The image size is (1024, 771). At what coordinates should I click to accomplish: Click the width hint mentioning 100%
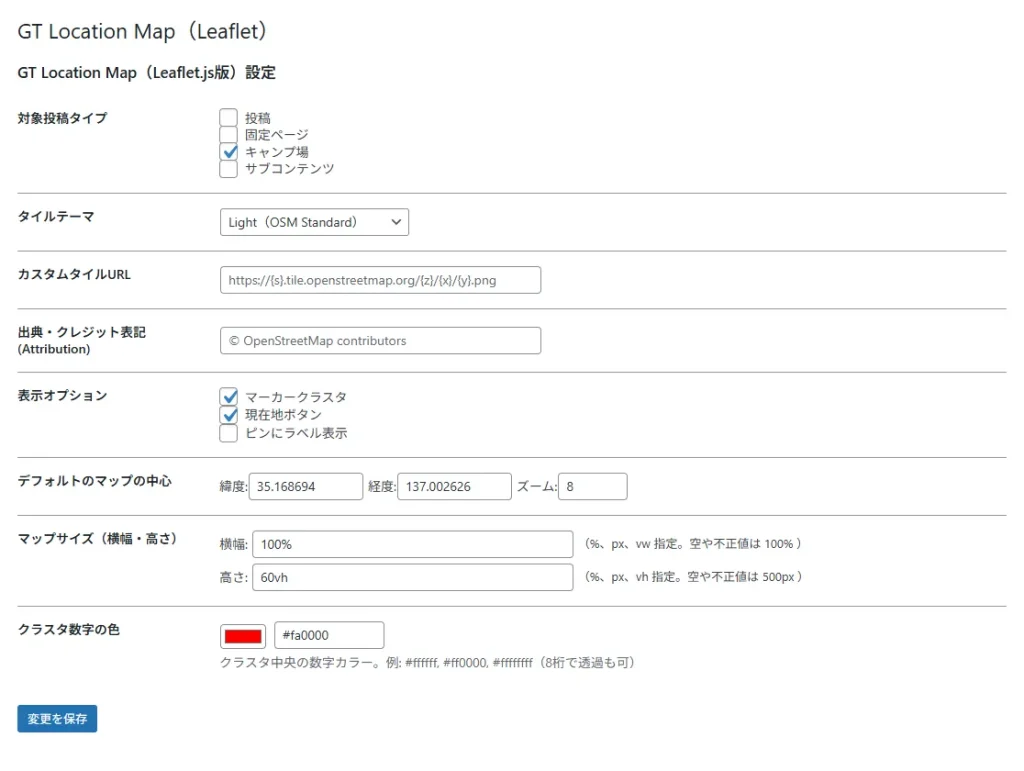(x=692, y=544)
